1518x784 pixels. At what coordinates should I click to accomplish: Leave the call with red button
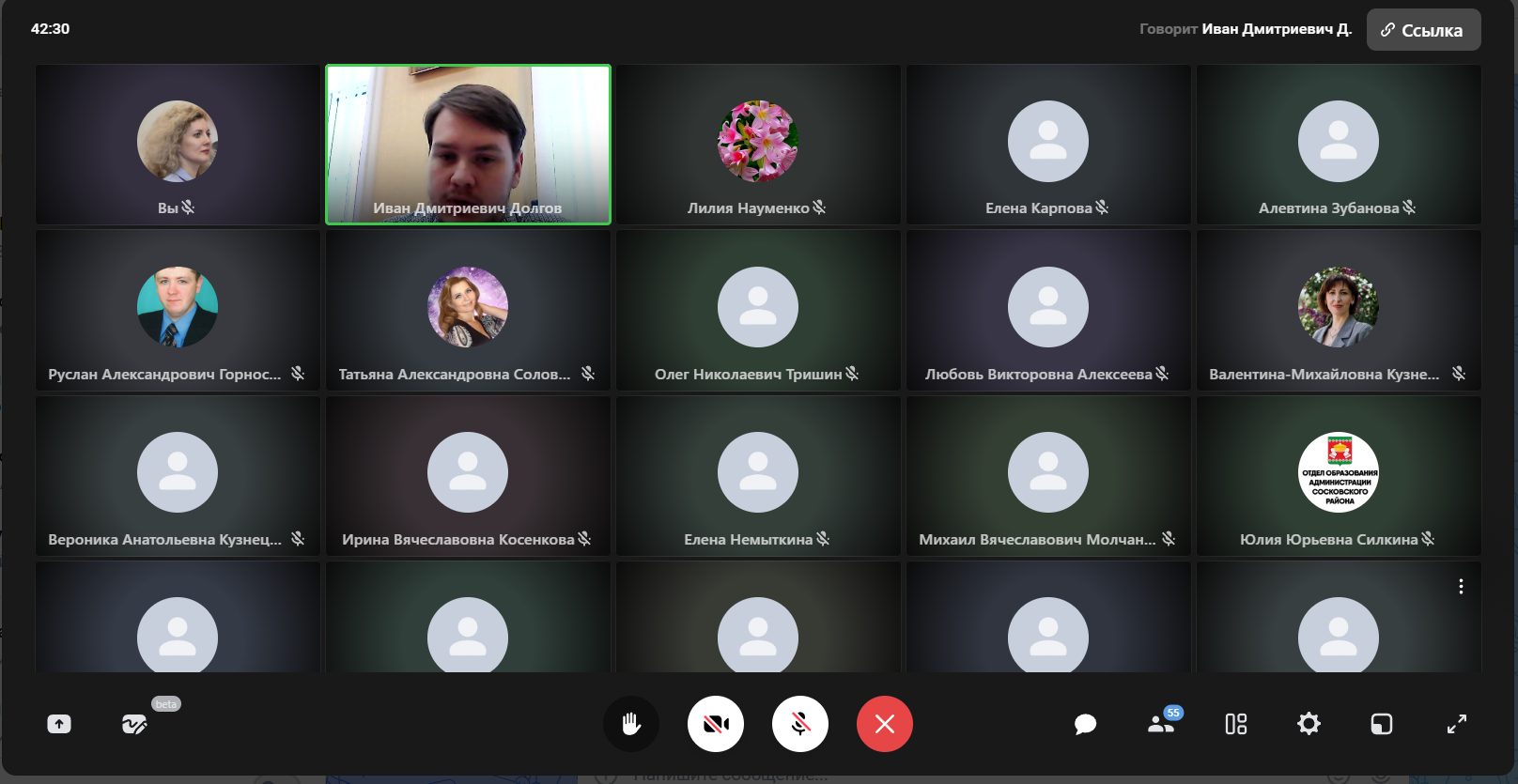pos(884,724)
